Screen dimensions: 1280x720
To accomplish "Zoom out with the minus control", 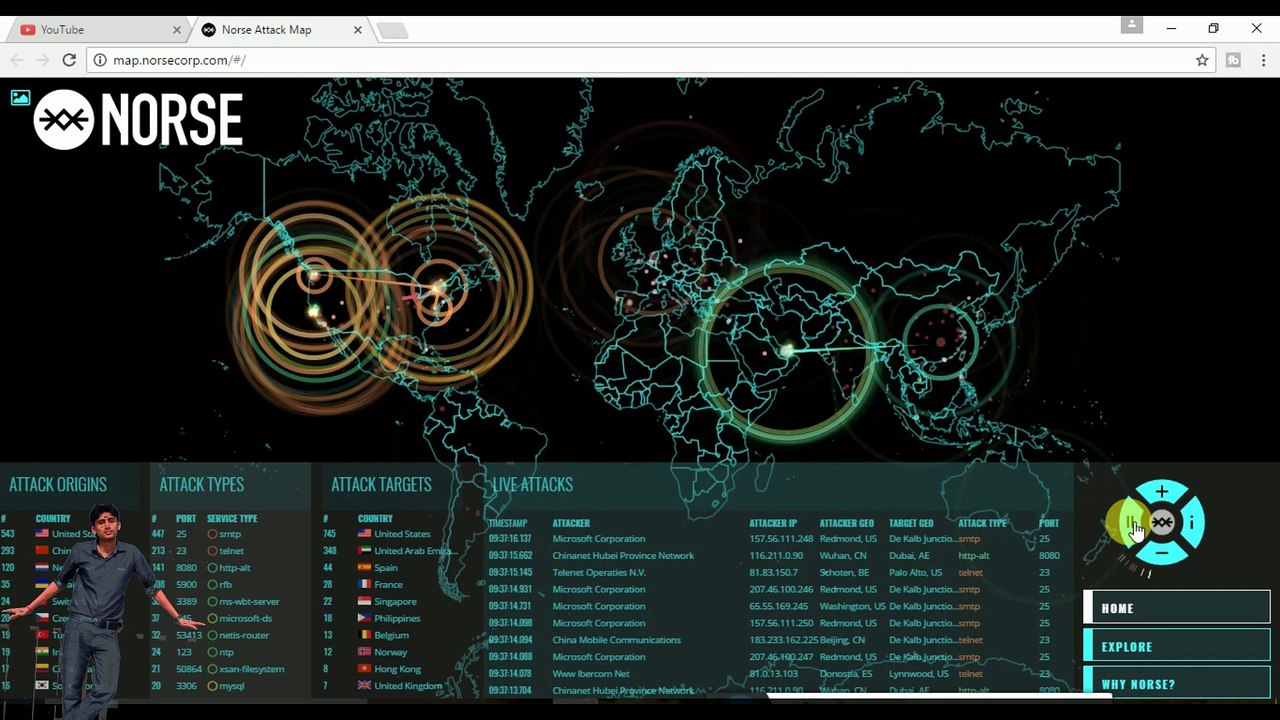I will coord(1161,552).
